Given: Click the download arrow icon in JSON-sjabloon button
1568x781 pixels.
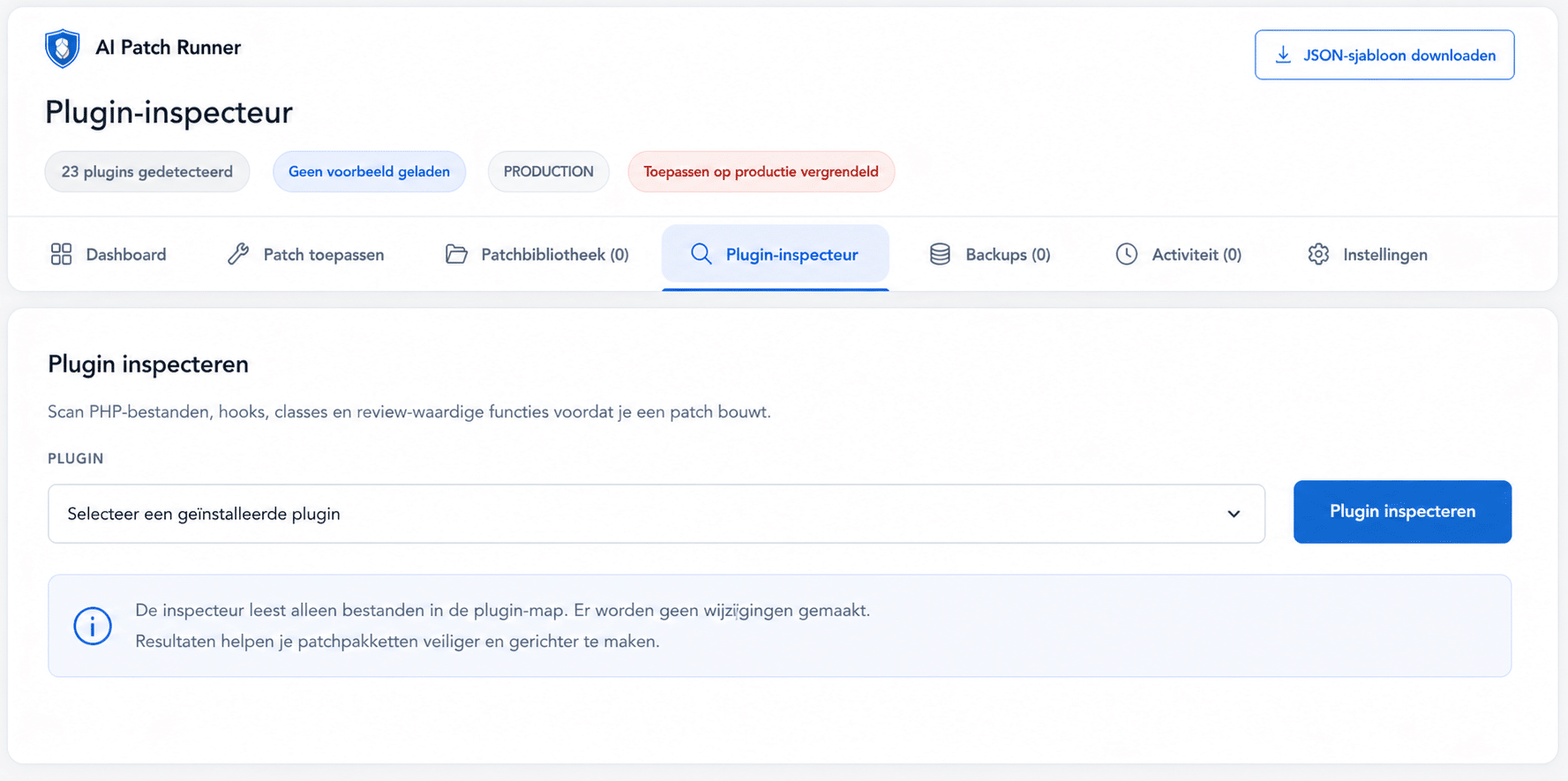Looking at the screenshot, I should point(1283,55).
